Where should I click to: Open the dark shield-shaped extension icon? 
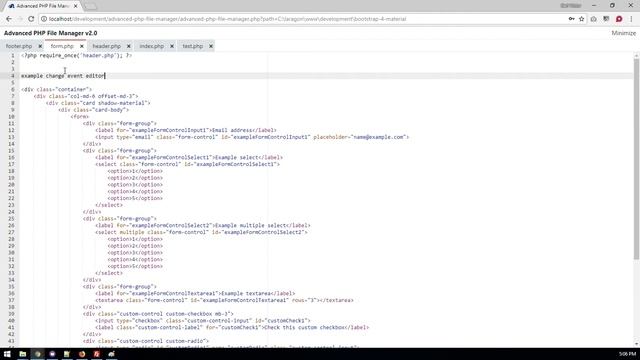click(606, 19)
